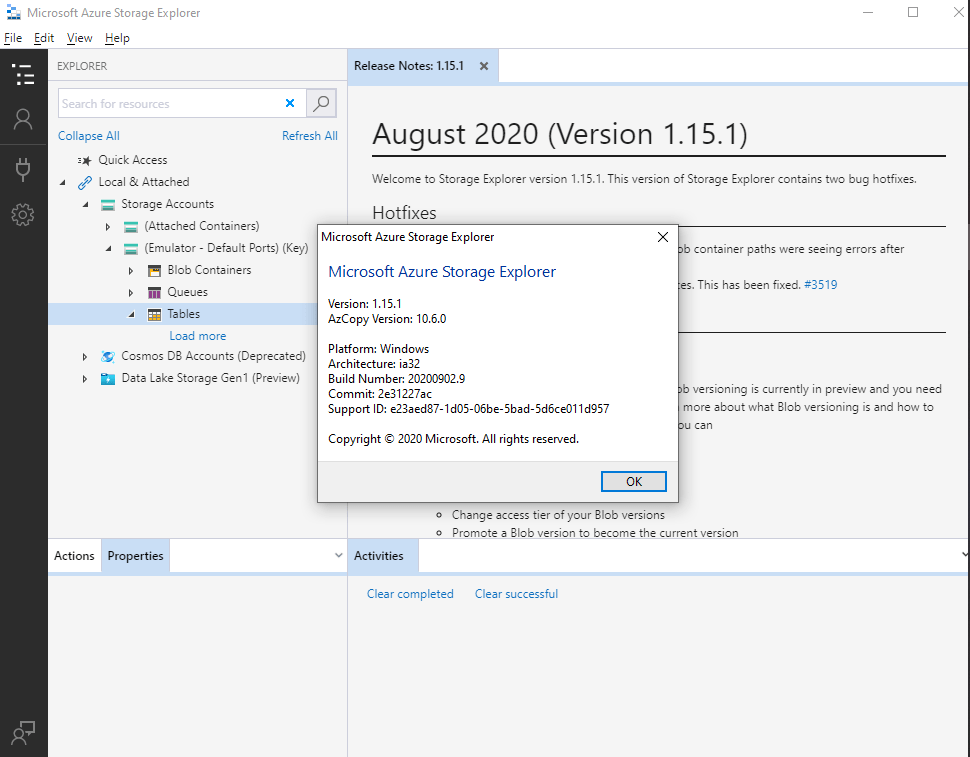Click the Tables grid icon
The height and width of the screenshot is (757, 970).
click(154, 315)
